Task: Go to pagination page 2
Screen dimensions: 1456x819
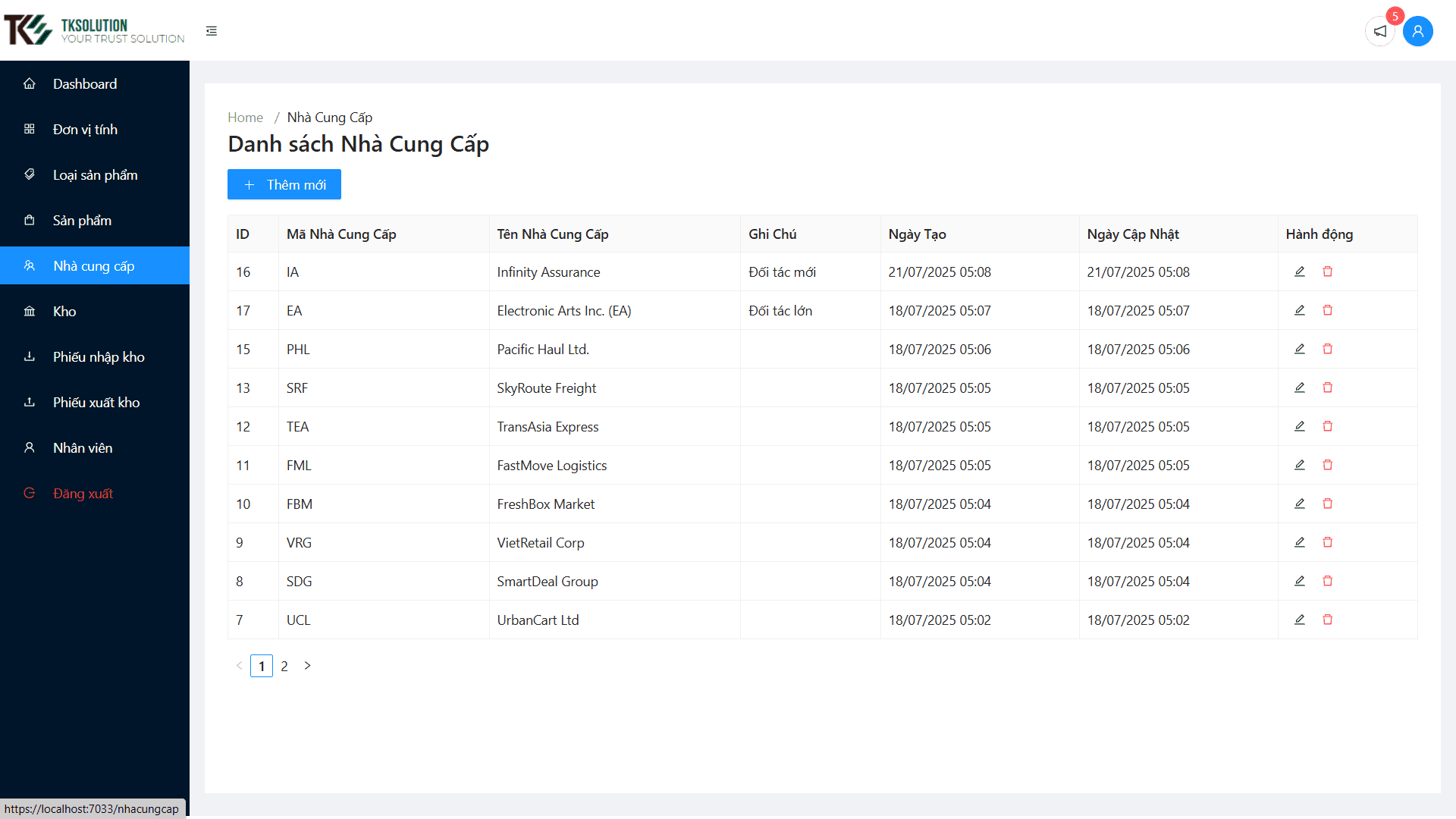Action: pos(284,666)
